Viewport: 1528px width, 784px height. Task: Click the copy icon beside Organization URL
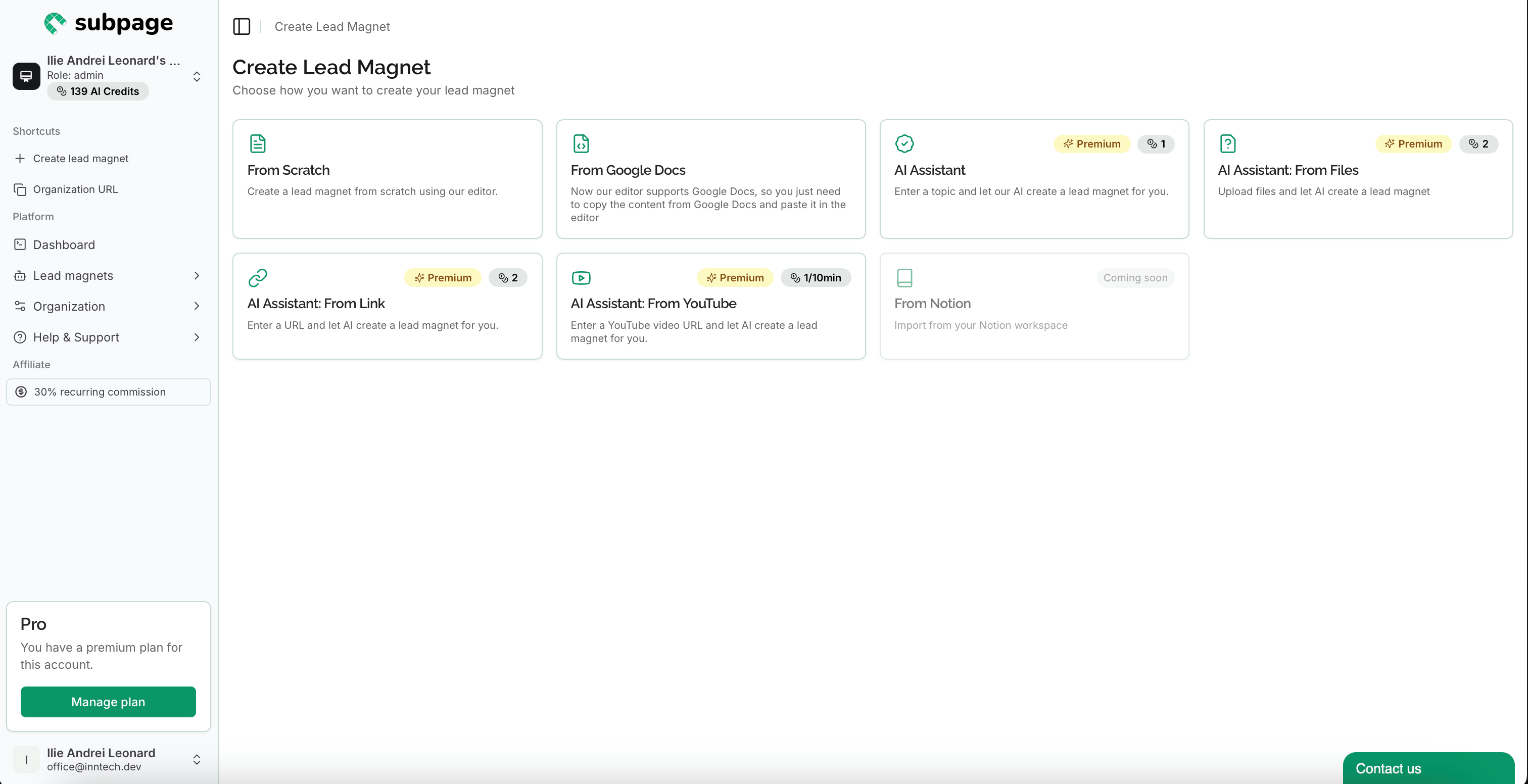(x=20, y=189)
